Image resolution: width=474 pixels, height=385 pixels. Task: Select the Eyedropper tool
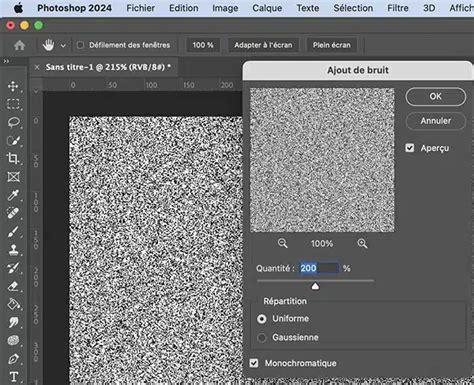coord(13,195)
